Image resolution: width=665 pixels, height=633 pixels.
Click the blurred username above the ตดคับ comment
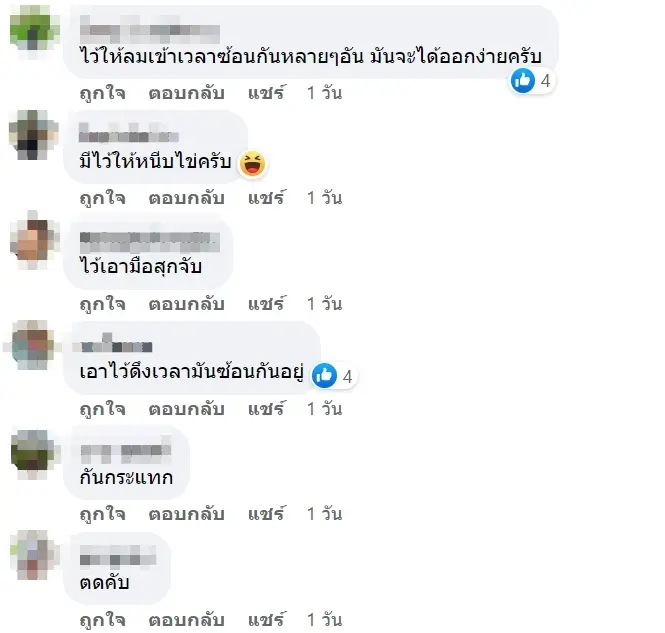[x=117, y=555]
